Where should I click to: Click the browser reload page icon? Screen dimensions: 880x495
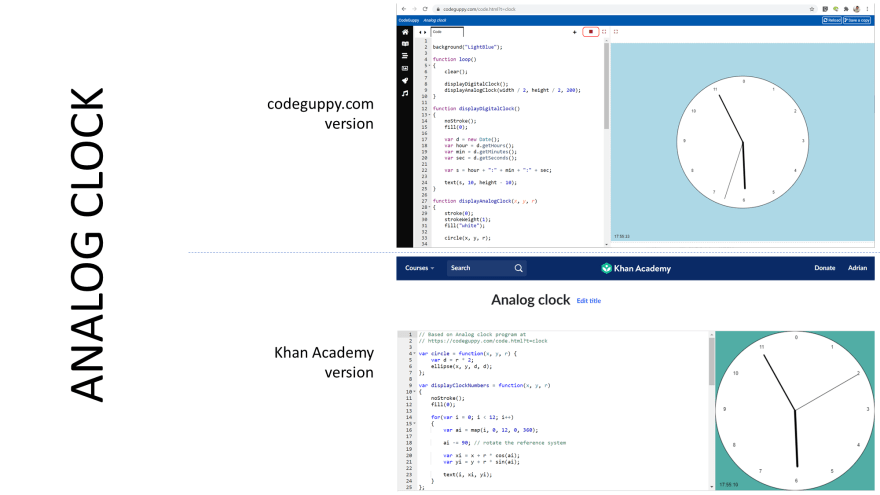(x=425, y=9)
